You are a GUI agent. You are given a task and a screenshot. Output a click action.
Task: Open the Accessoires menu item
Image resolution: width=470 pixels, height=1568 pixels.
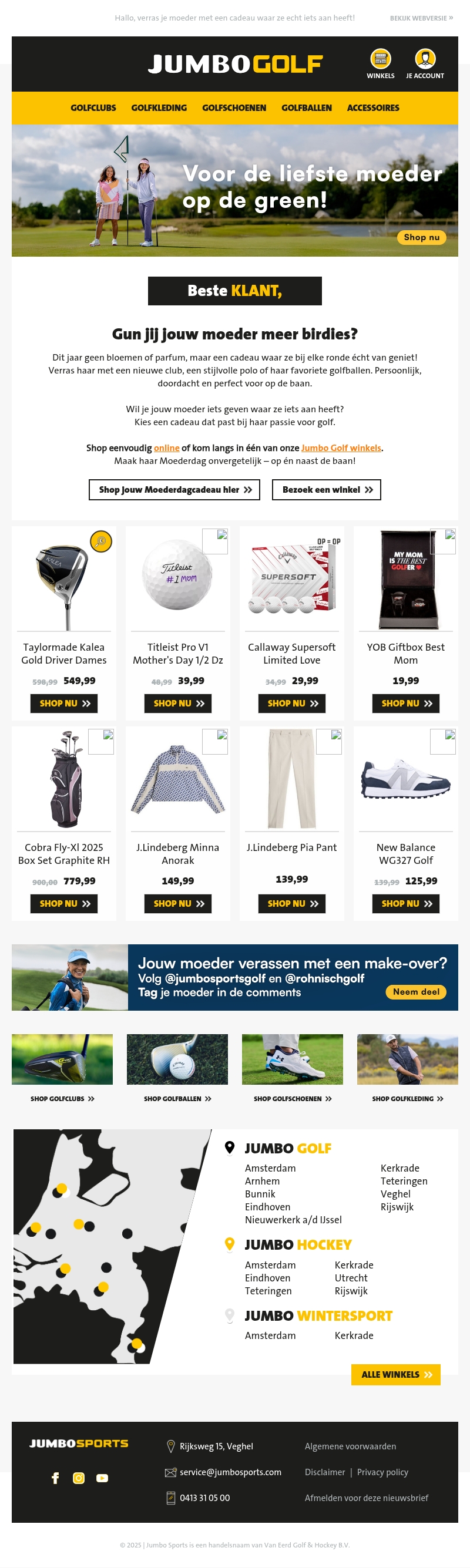tap(373, 107)
